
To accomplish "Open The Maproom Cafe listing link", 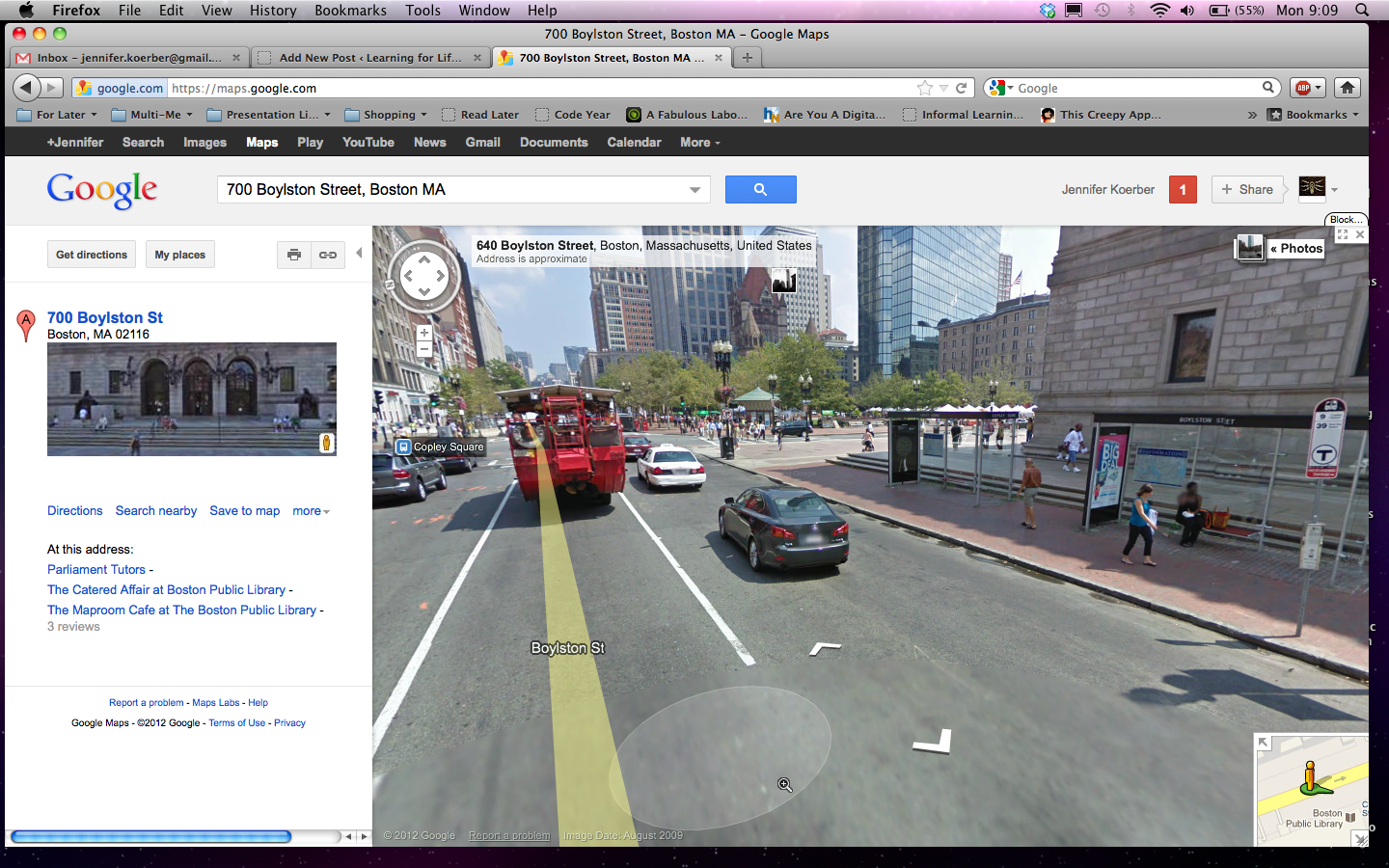I will pos(182,610).
